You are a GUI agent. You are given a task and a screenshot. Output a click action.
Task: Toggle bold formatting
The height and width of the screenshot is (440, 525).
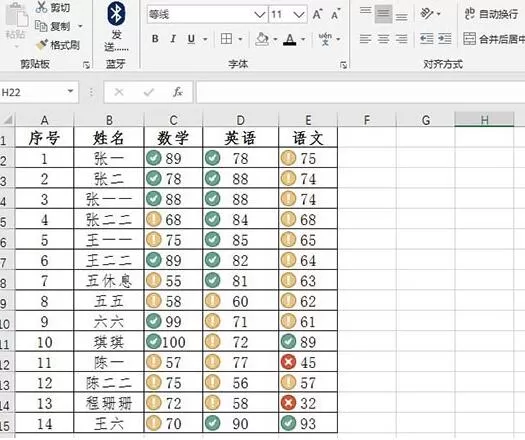[x=155, y=39]
